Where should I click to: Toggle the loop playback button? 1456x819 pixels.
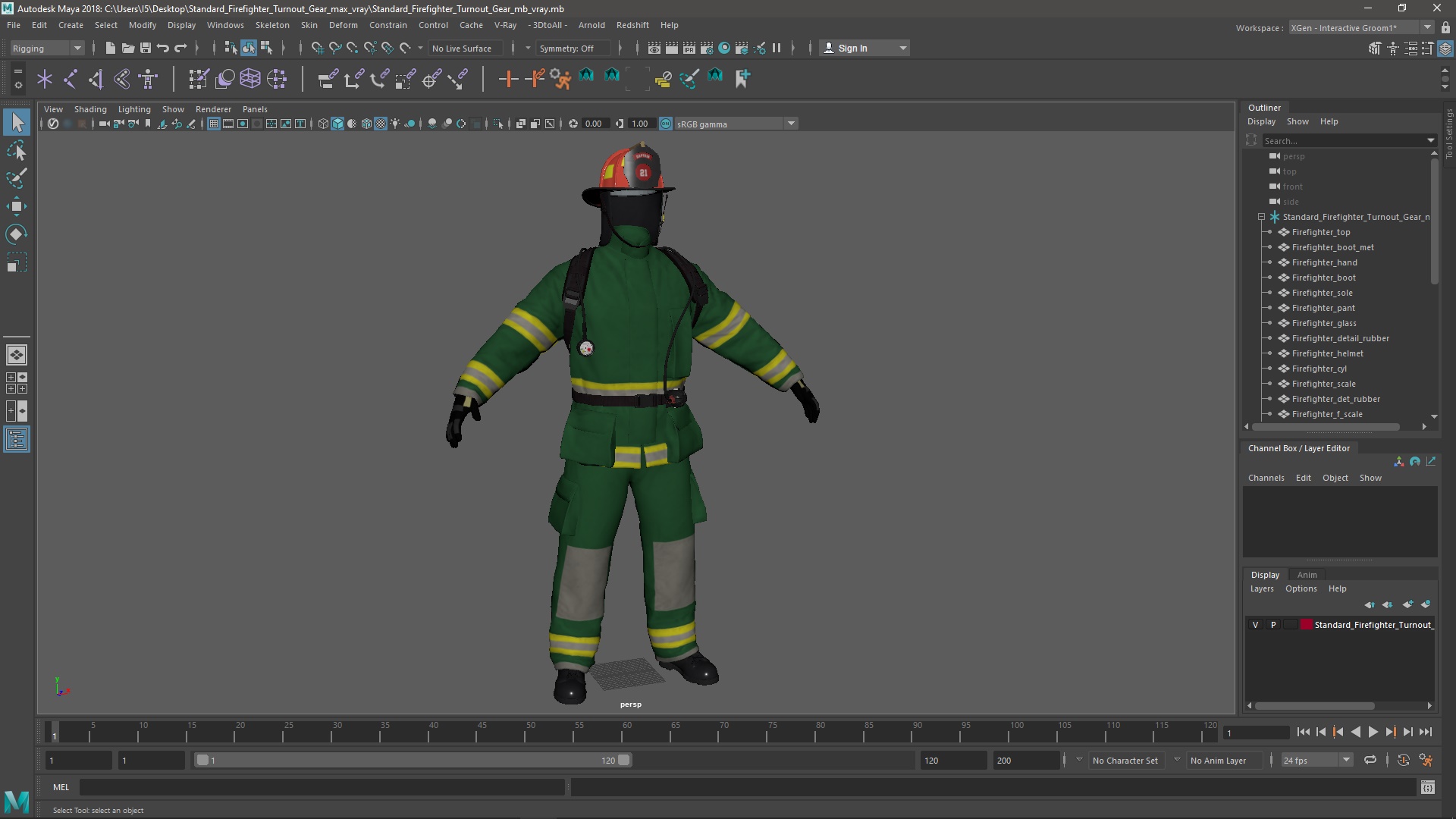point(1370,760)
